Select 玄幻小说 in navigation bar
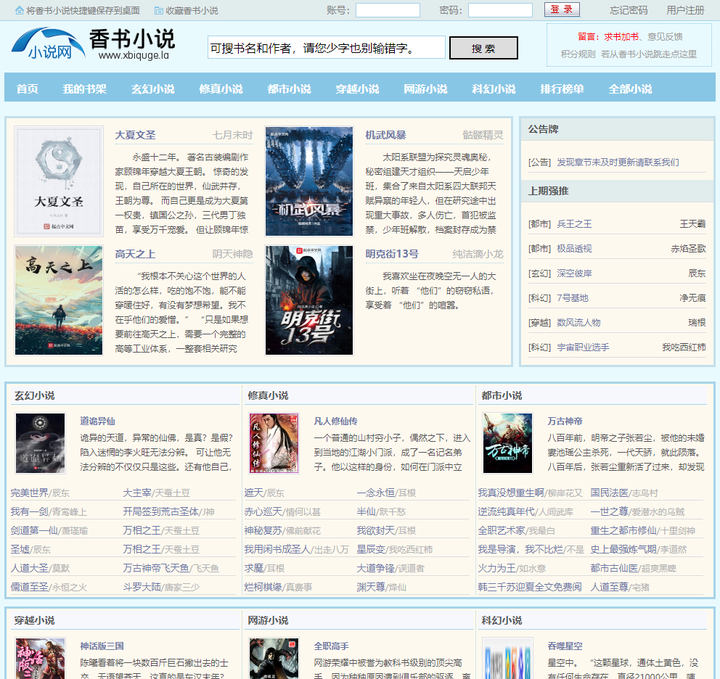This screenshot has width=720, height=679. point(153,89)
